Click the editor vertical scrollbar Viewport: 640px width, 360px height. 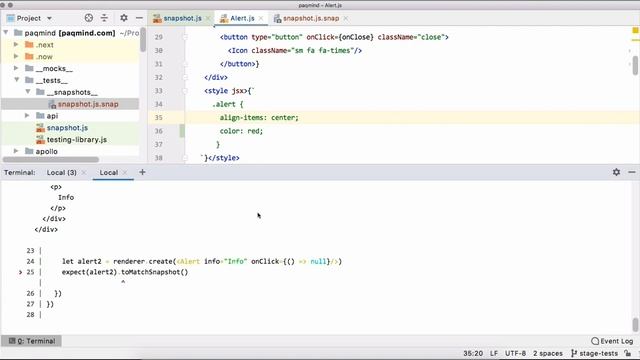[635, 65]
